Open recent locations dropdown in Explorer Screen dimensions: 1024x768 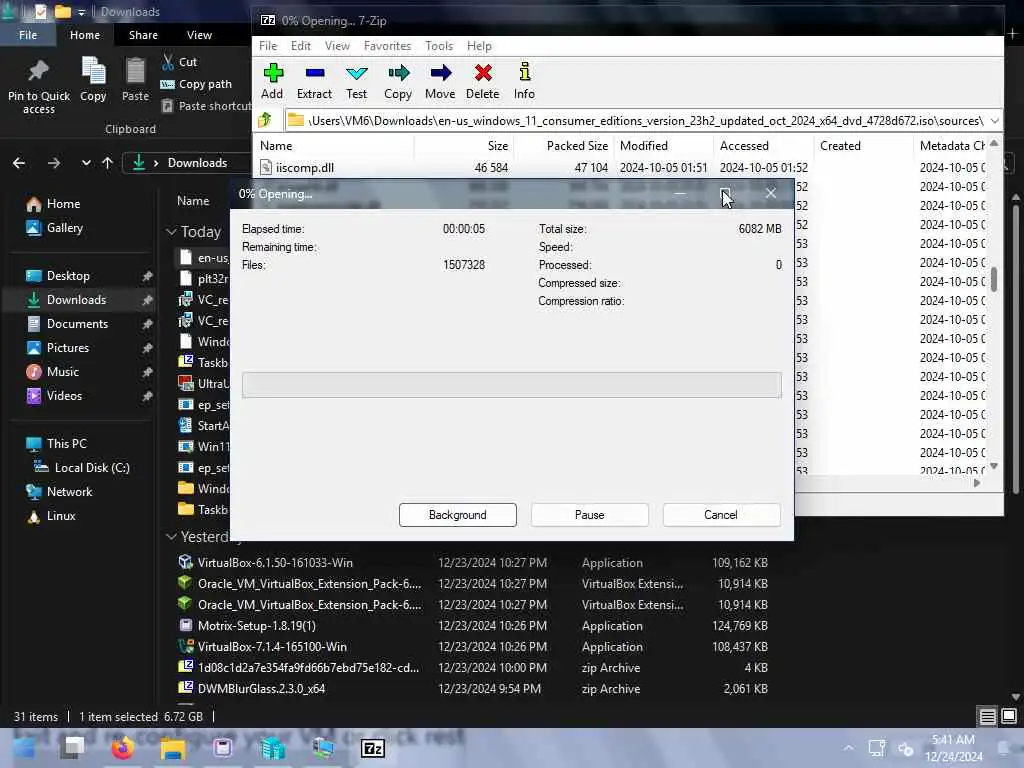[x=86, y=163]
